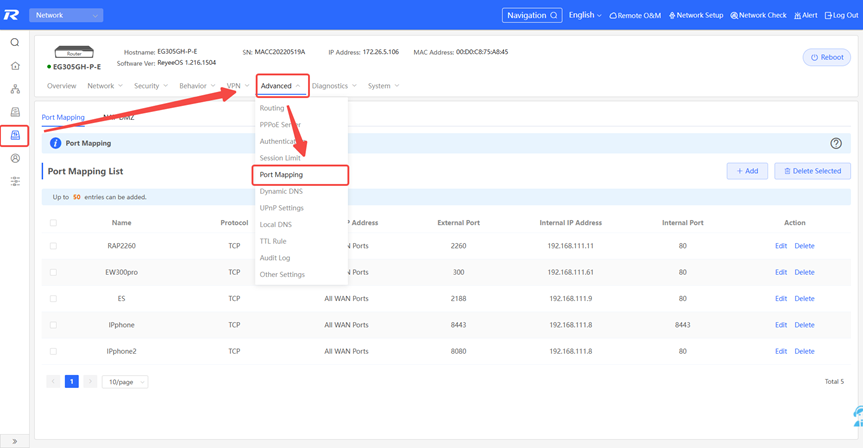Click the Port Mapping info icon
Image resolution: width=863 pixels, height=448 pixels.
[x=56, y=143]
